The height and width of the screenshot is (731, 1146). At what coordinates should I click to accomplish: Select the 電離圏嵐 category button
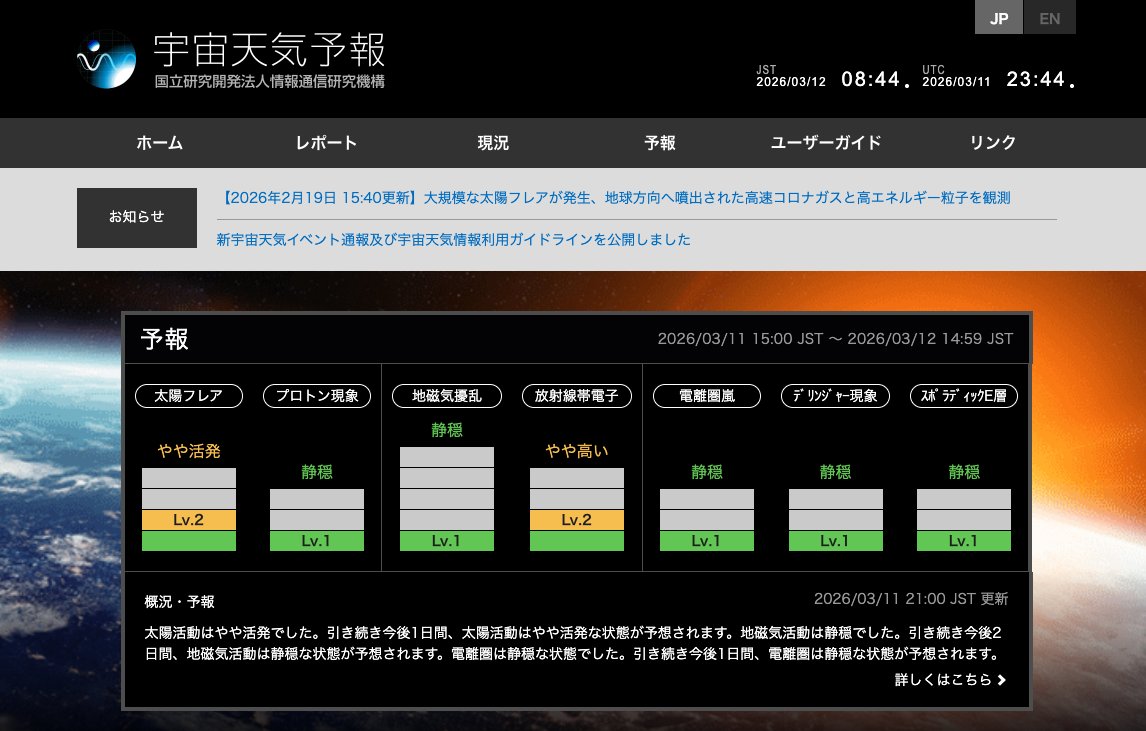coord(707,396)
